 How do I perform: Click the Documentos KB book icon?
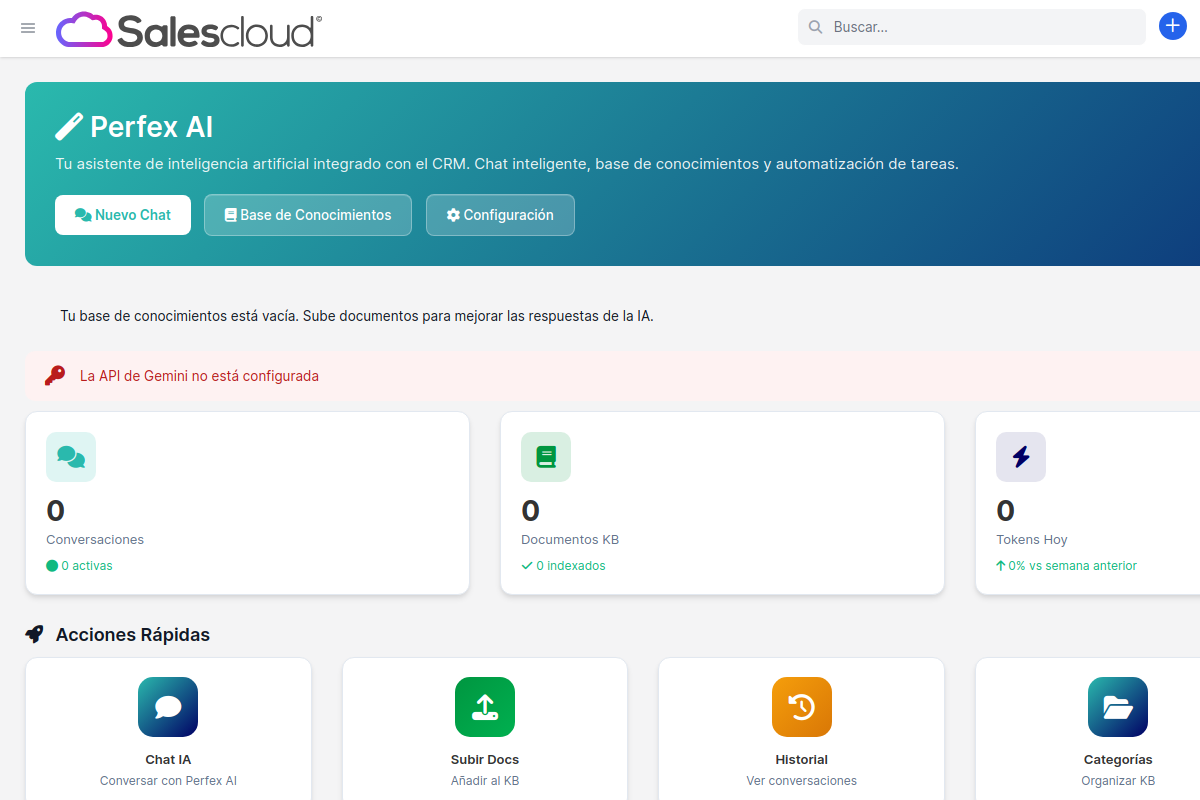coord(546,457)
